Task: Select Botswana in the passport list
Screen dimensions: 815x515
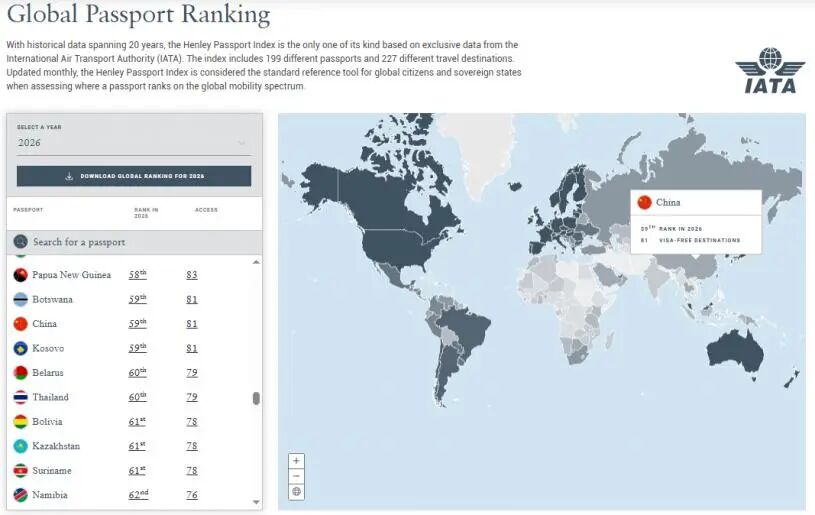Action: (52, 299)
